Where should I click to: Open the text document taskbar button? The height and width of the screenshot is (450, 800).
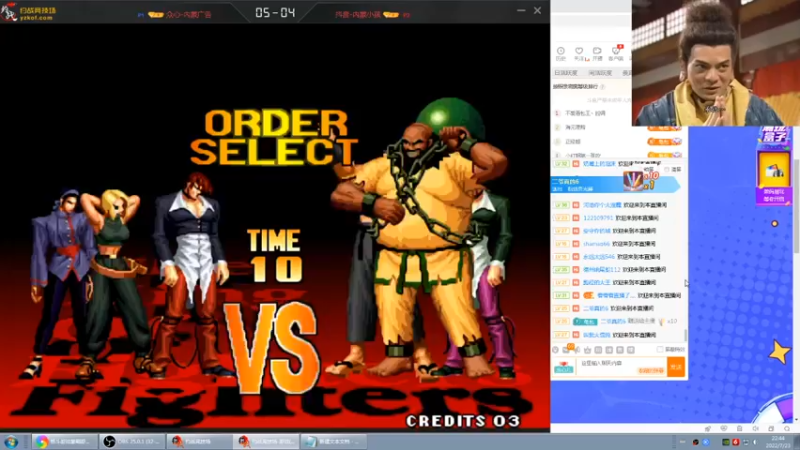click(333, 441)
